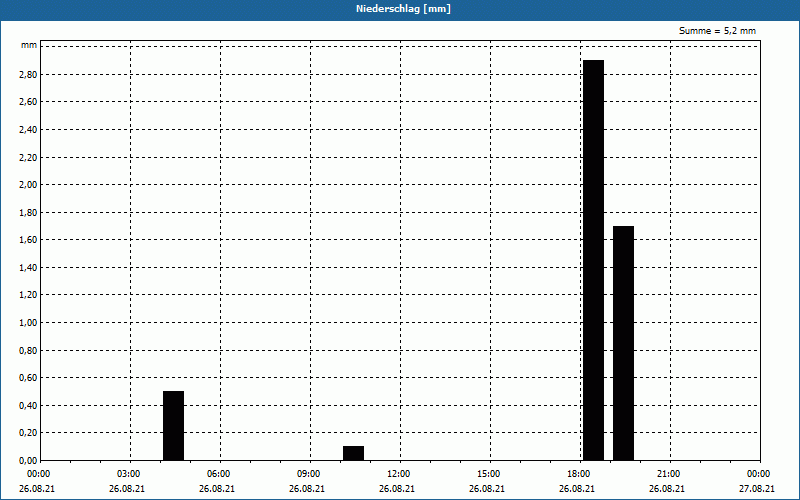Click the 0,00 y-axis value

coord(28,460)
